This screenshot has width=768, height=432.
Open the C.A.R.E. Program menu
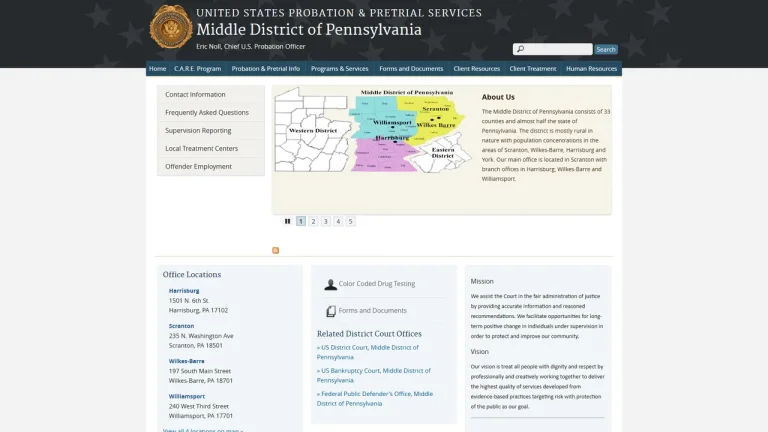tap(197, 69)
